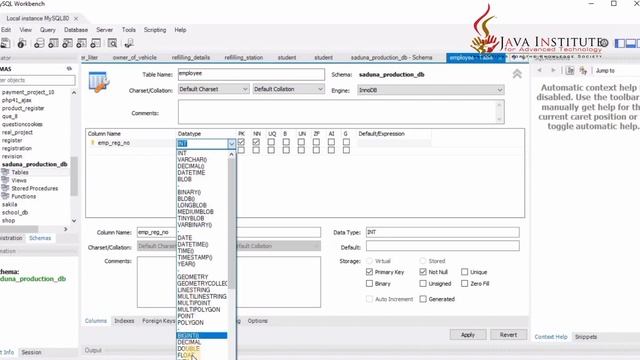Enable the Unsigned checkbox
The height and width of the screenshot is (360, 640).
[423, 283]
